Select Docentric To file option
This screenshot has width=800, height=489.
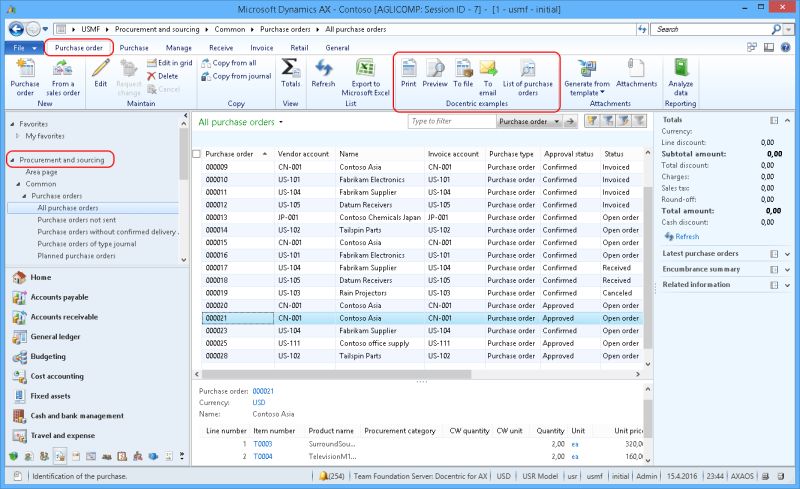point(463,73)
